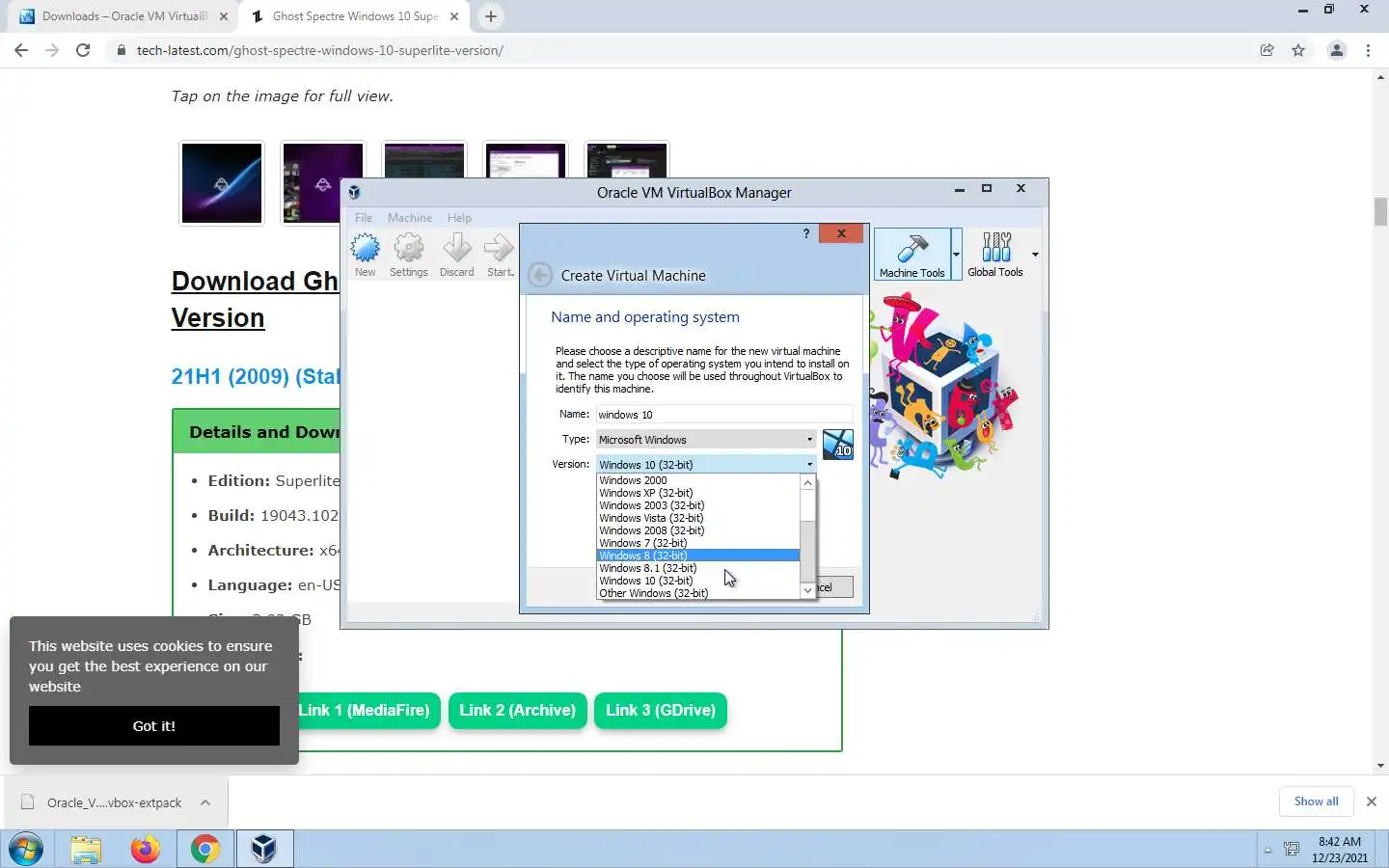The width and height of the screenshot is (1389, 868).
Task: Open Global Tools
Action: [x=995, y=255]
